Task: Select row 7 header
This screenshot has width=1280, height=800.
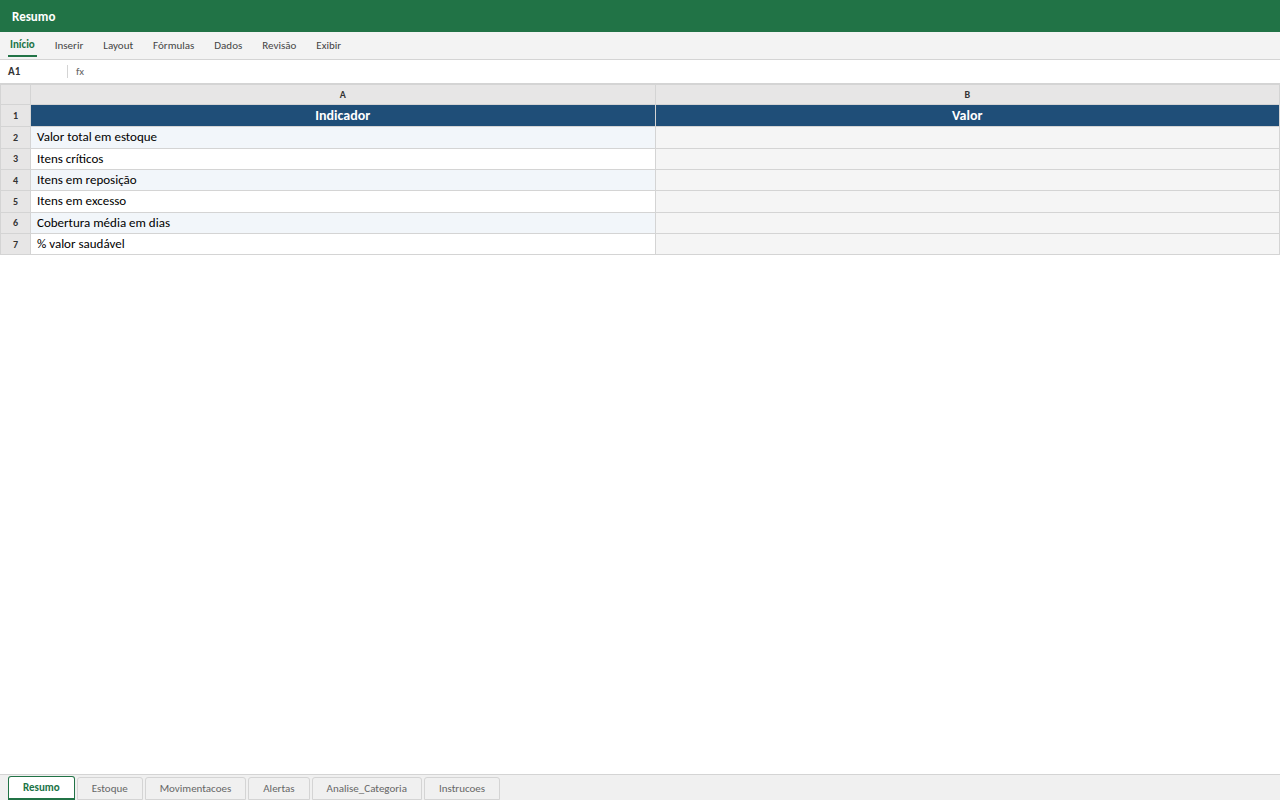Action: pos(15,244)
